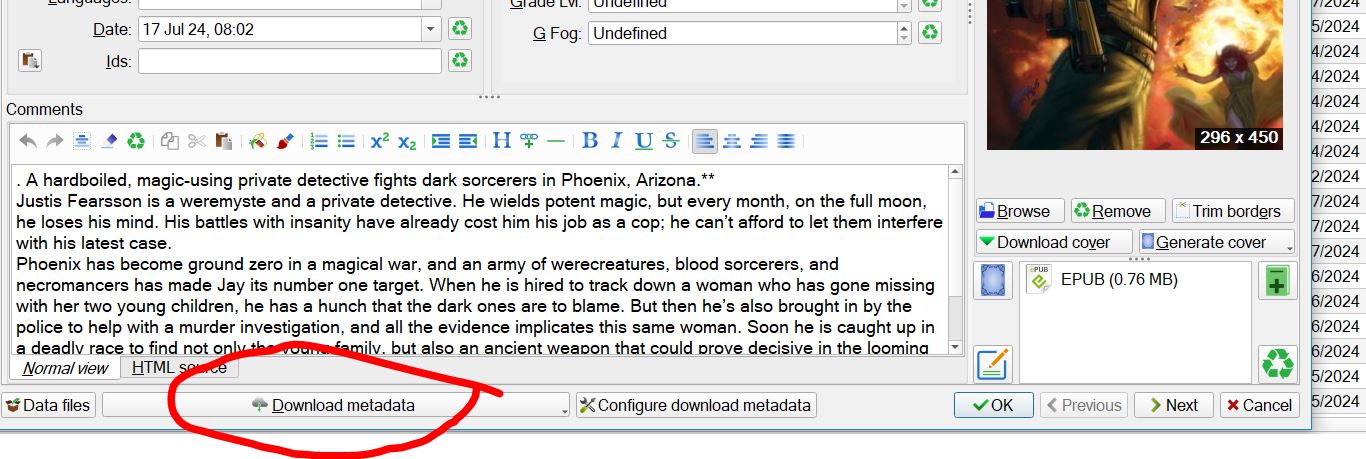Open G Fog value dropdown arrows

905,33
